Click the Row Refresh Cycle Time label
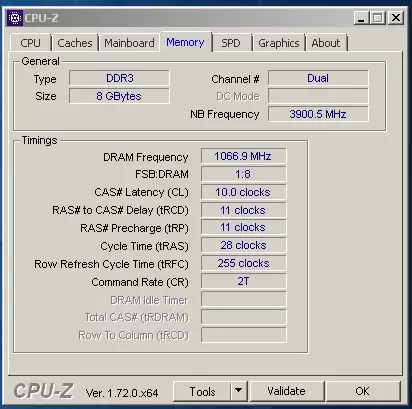 [111, 264]
